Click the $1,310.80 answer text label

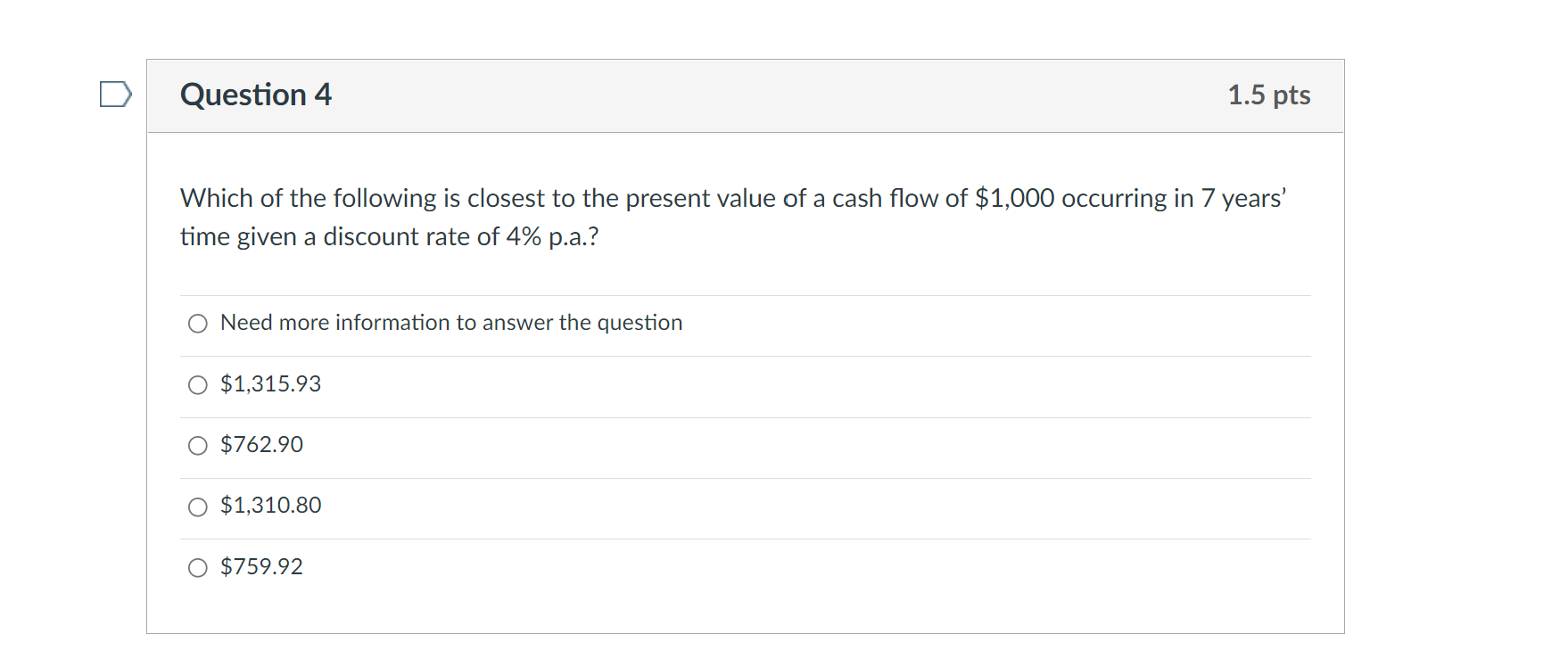[270, 506]
